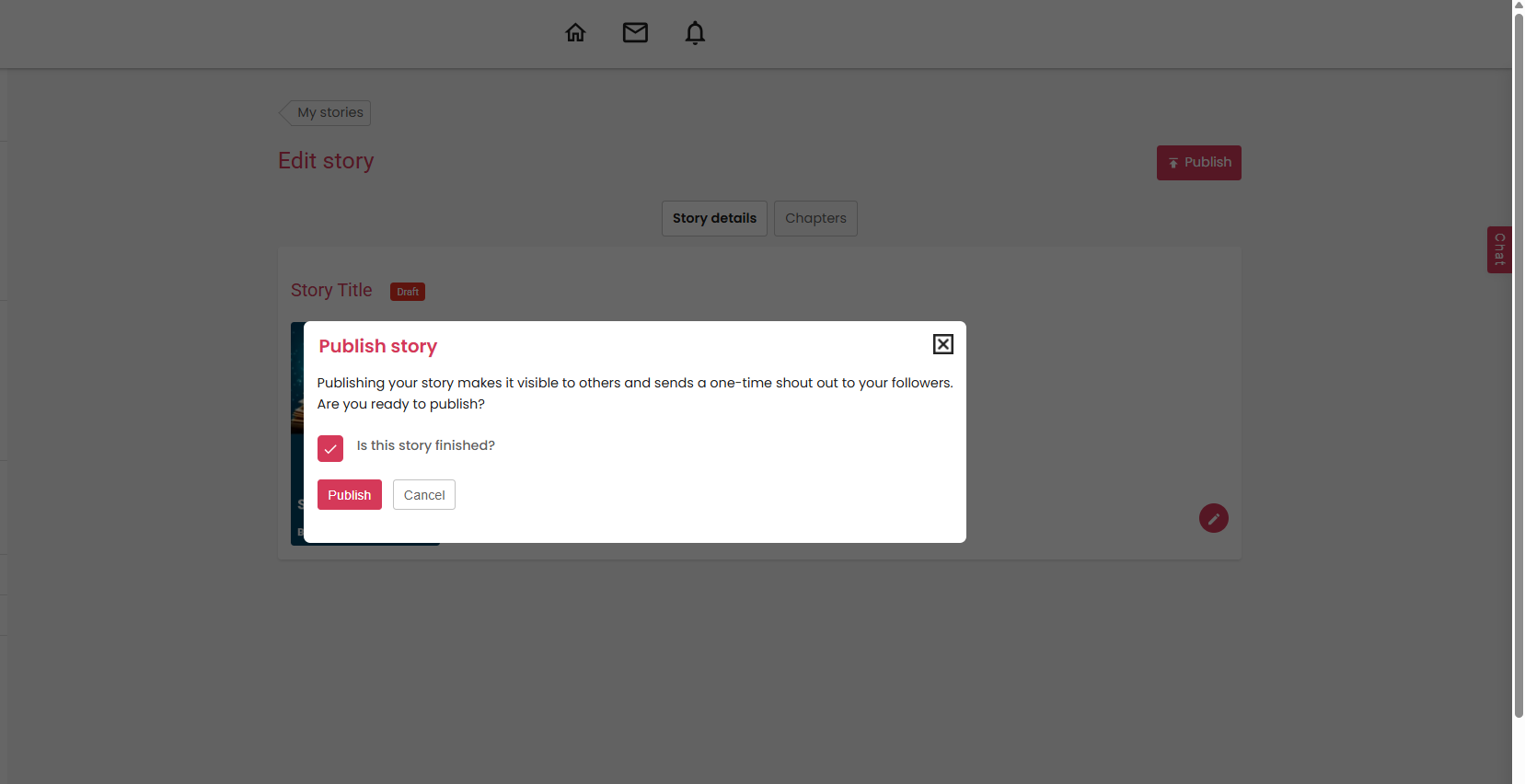Click the "Is this story finished?" label
Viewport: 1525px width, 784px height.
pyautogui.click(x=425, y=445)
